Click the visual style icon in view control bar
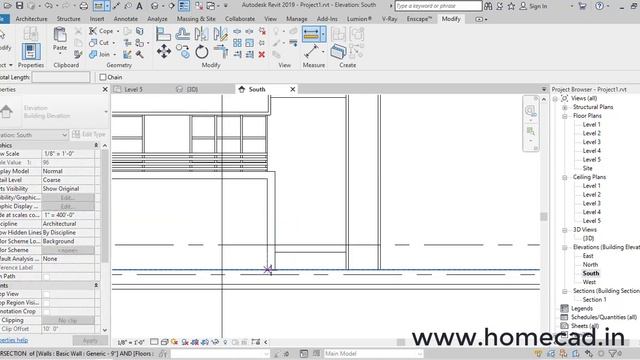The width and height of the screenshot is (640, 360). pyautogui.click(x=164, y=342)
